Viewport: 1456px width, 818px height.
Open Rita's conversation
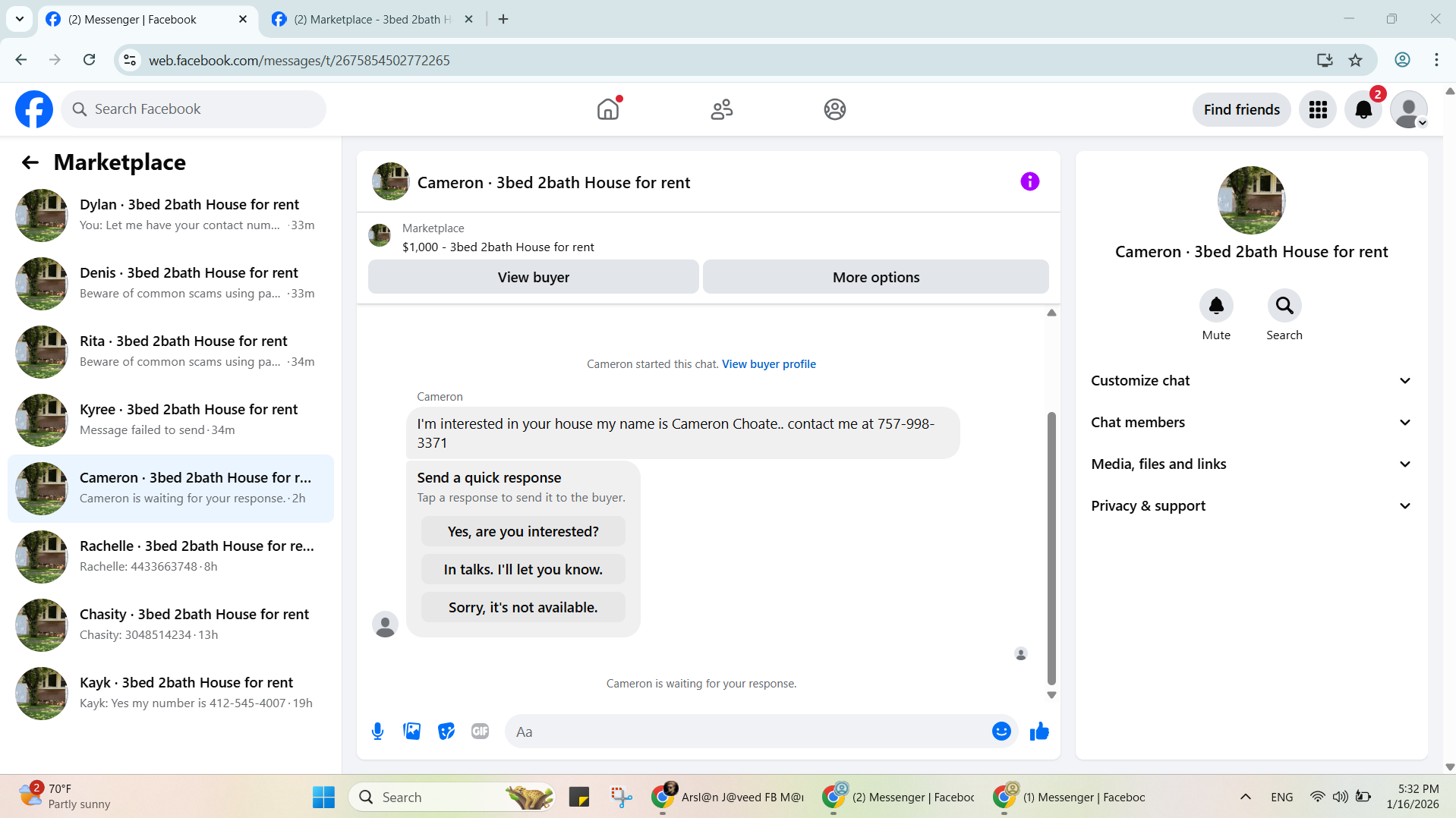[x=171, y=352]
